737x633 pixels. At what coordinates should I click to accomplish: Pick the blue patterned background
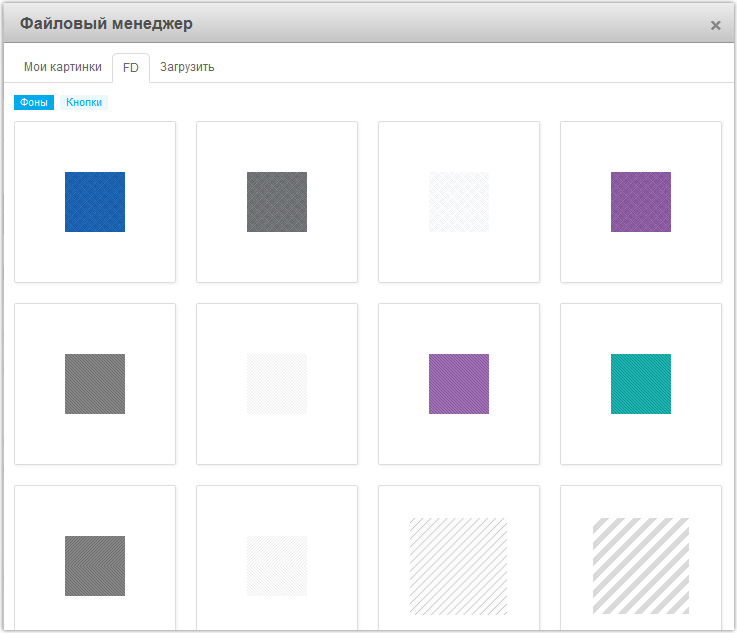point(95,202)
